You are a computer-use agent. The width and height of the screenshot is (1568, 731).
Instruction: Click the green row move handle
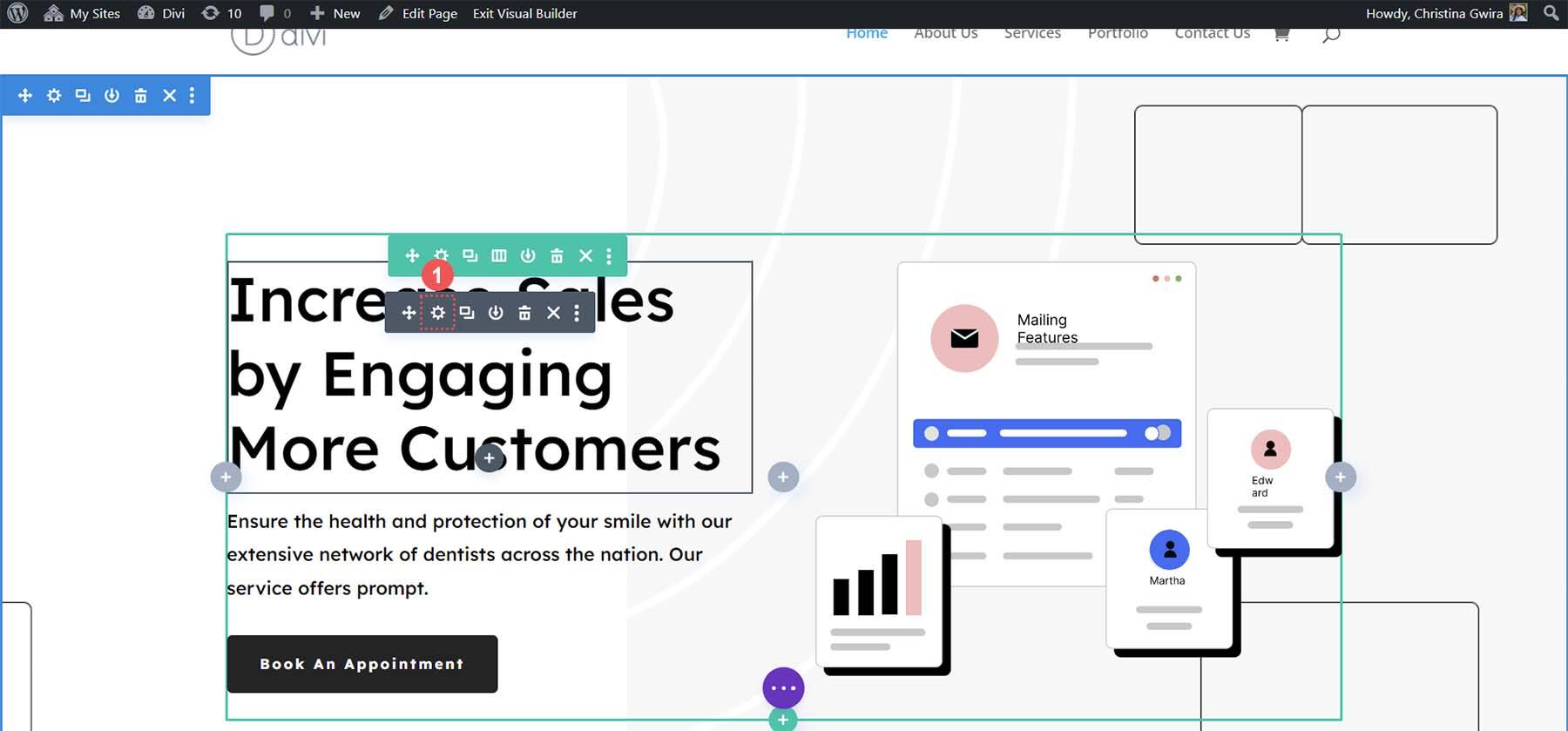click(412, 256)
